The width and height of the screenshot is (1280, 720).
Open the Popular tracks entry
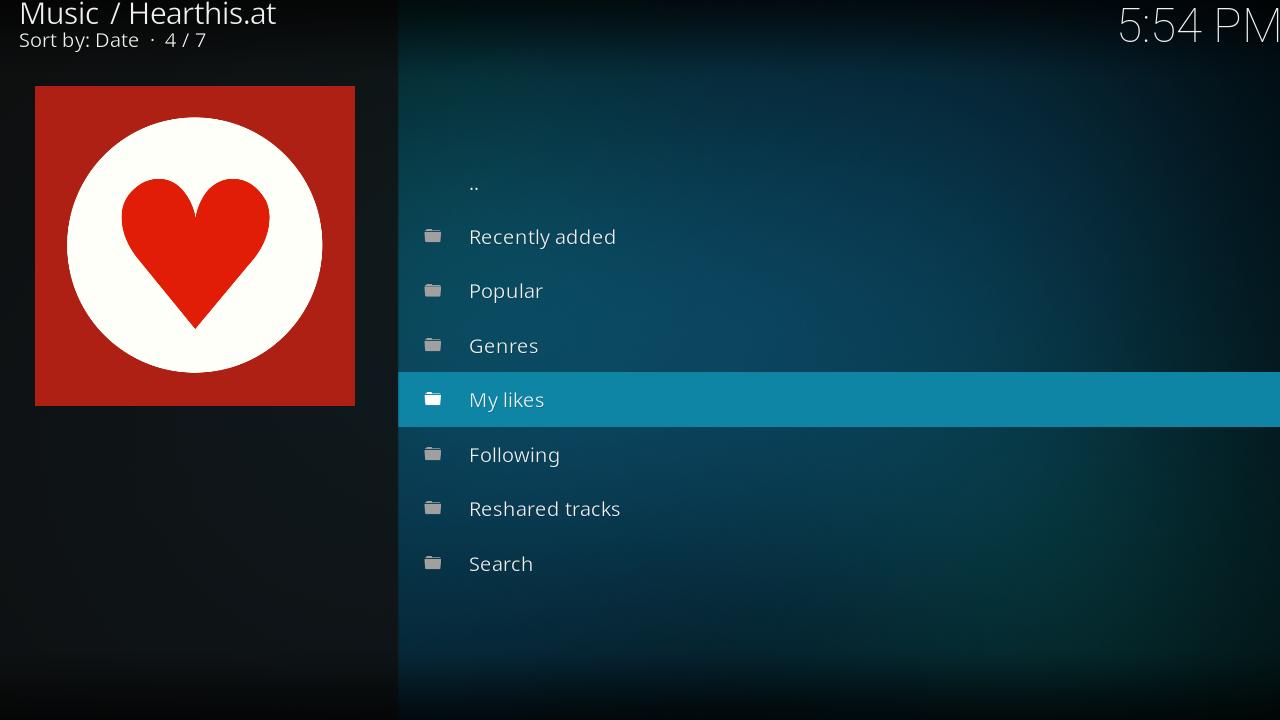click(506, 291)
